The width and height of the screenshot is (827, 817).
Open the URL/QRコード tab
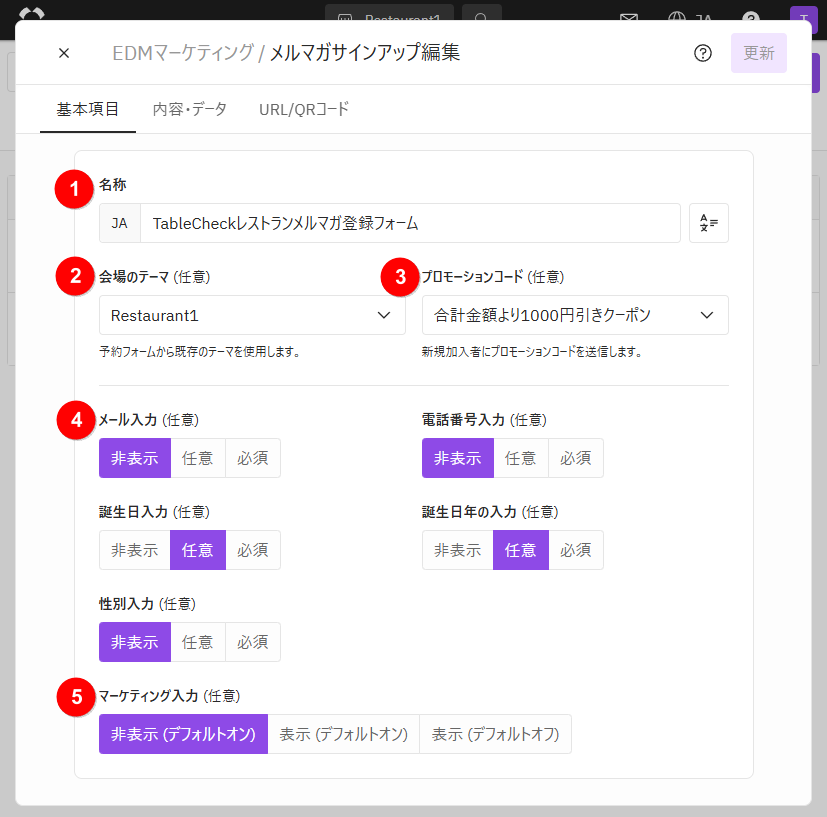(x=304, y=109)
